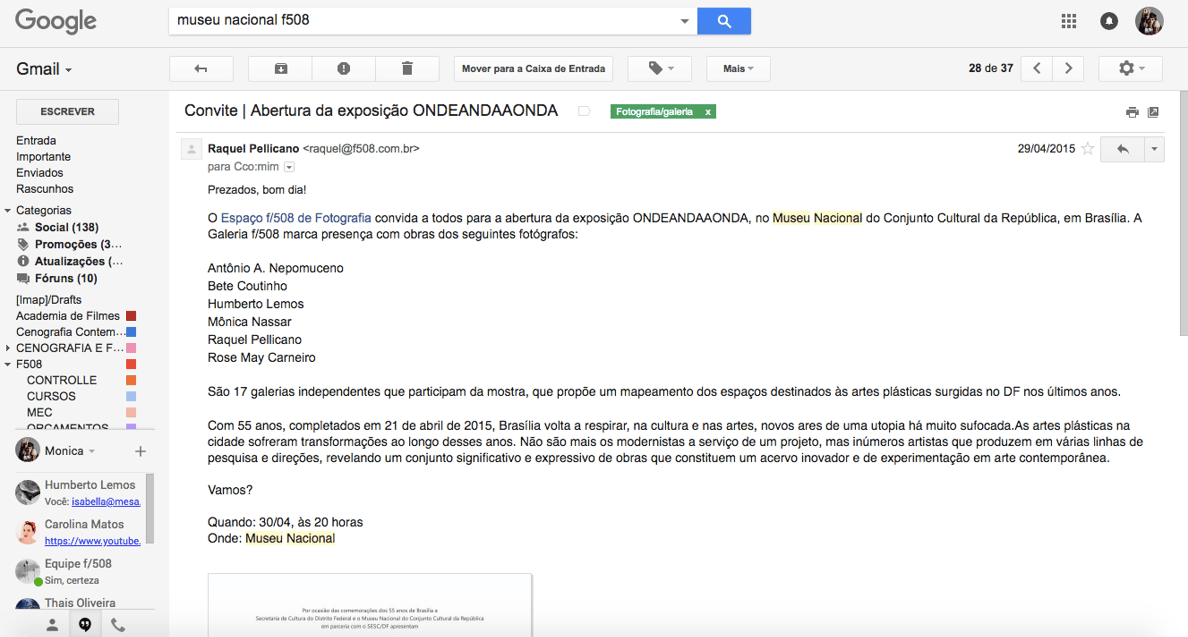Switch to the phone calls tab
The height and width of the screenshot is (637, 1188).
[118, 625]
